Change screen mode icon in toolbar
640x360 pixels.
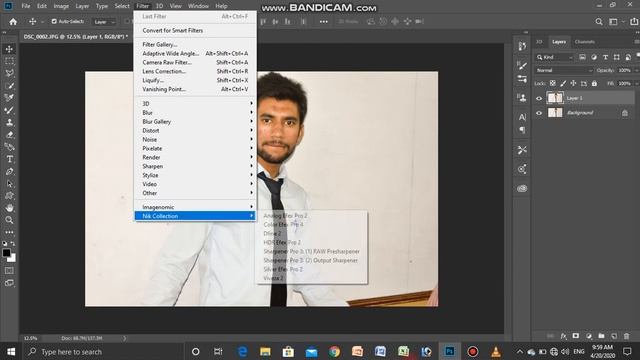tap(9, 283)
